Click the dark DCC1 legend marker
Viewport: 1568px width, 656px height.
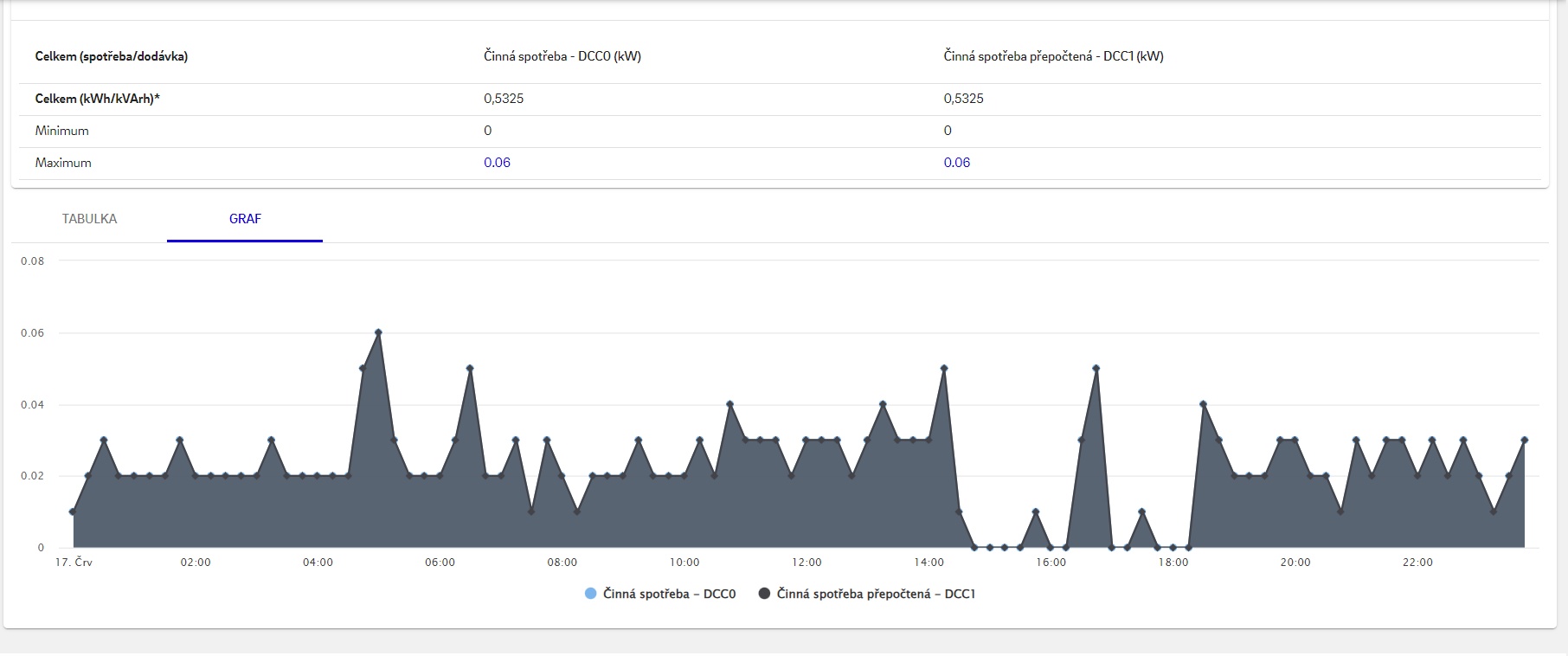pyautogui.click(x=764, y=594)
